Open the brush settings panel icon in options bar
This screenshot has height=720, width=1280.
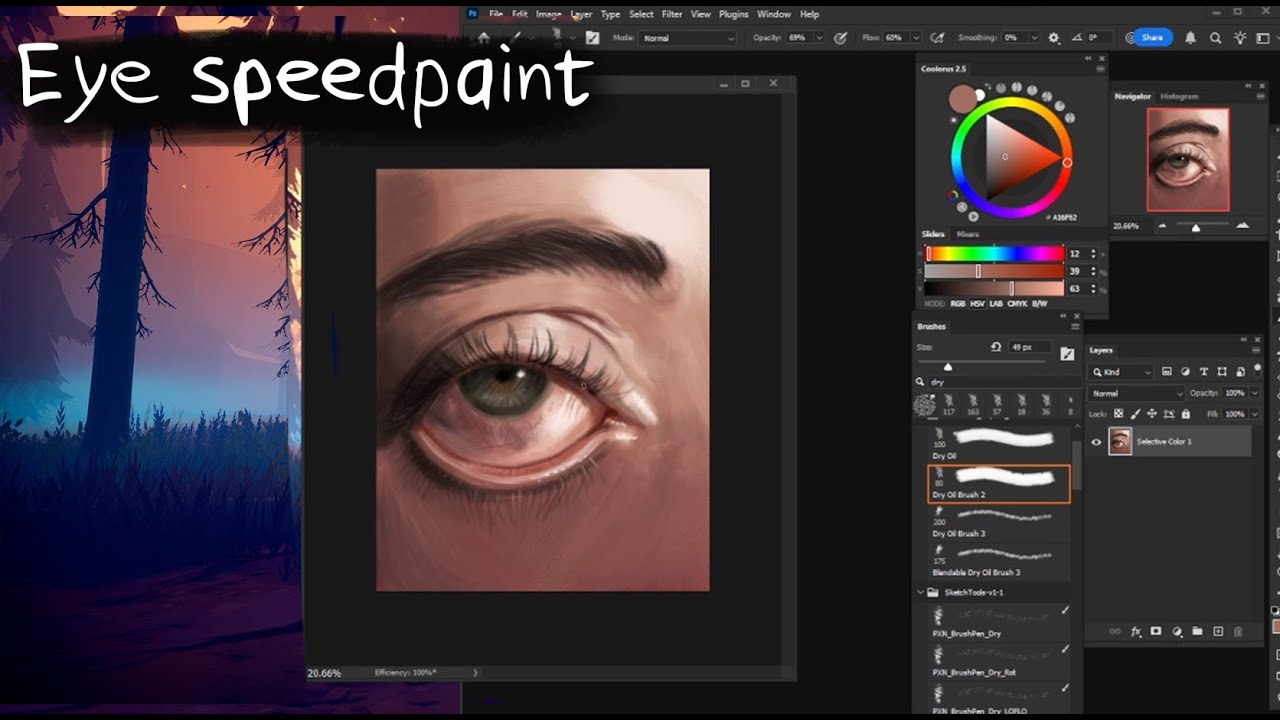click(593, 38)
